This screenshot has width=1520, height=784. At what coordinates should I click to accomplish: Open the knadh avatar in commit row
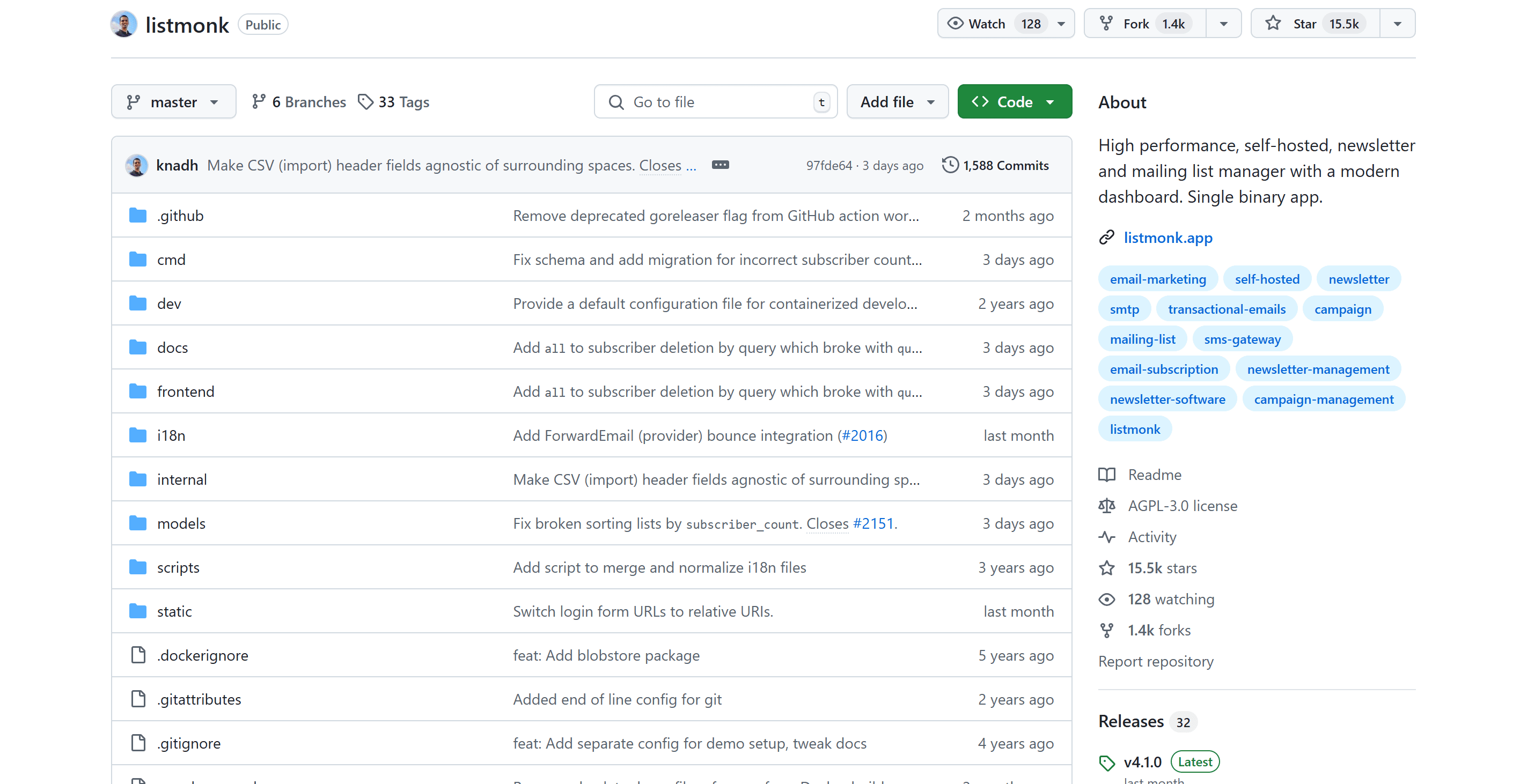tap(137, 165)
